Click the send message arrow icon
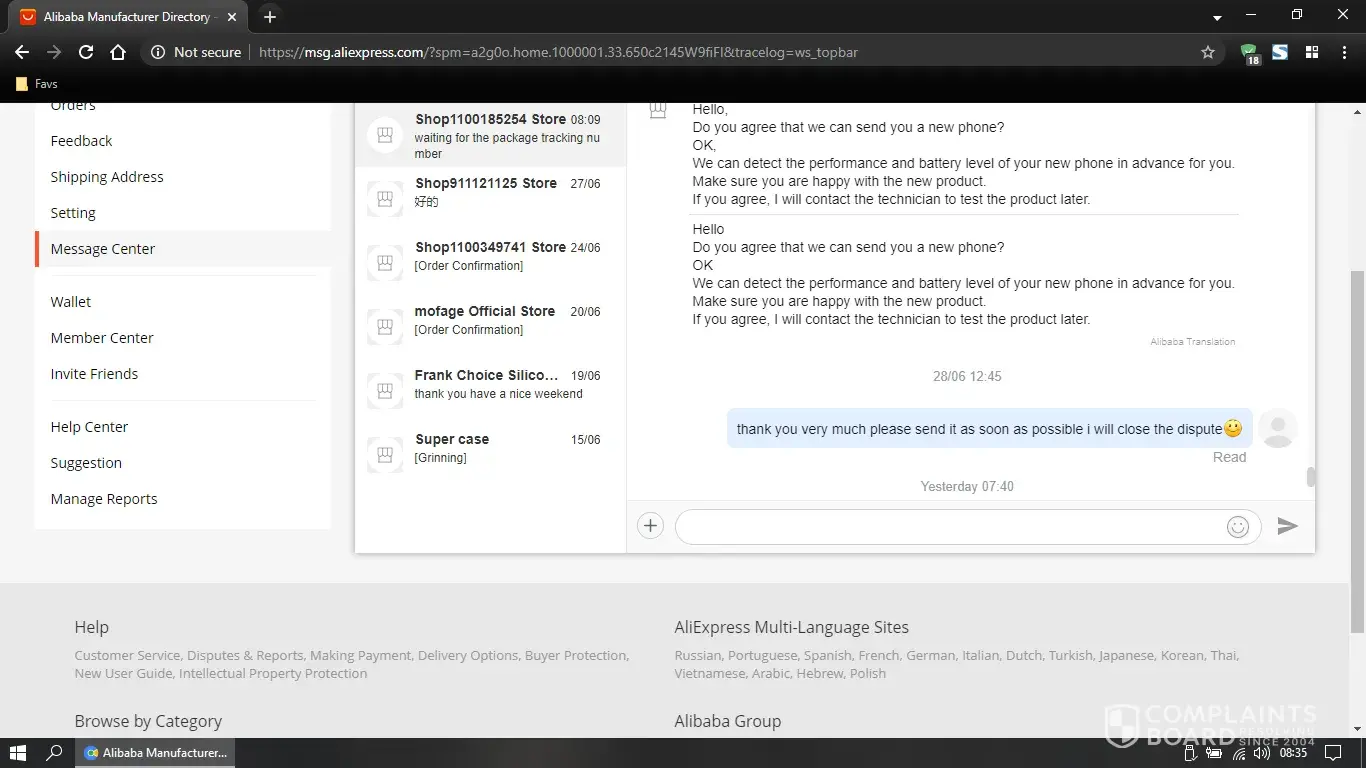This screenshot has width=1366, height=768. pos(1287,526)
